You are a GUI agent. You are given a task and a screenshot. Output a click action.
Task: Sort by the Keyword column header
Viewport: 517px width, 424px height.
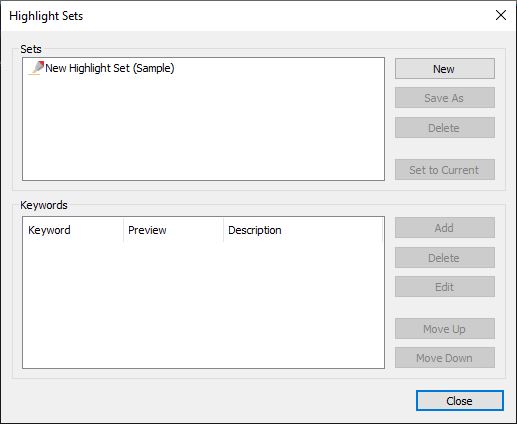(73, 230)
